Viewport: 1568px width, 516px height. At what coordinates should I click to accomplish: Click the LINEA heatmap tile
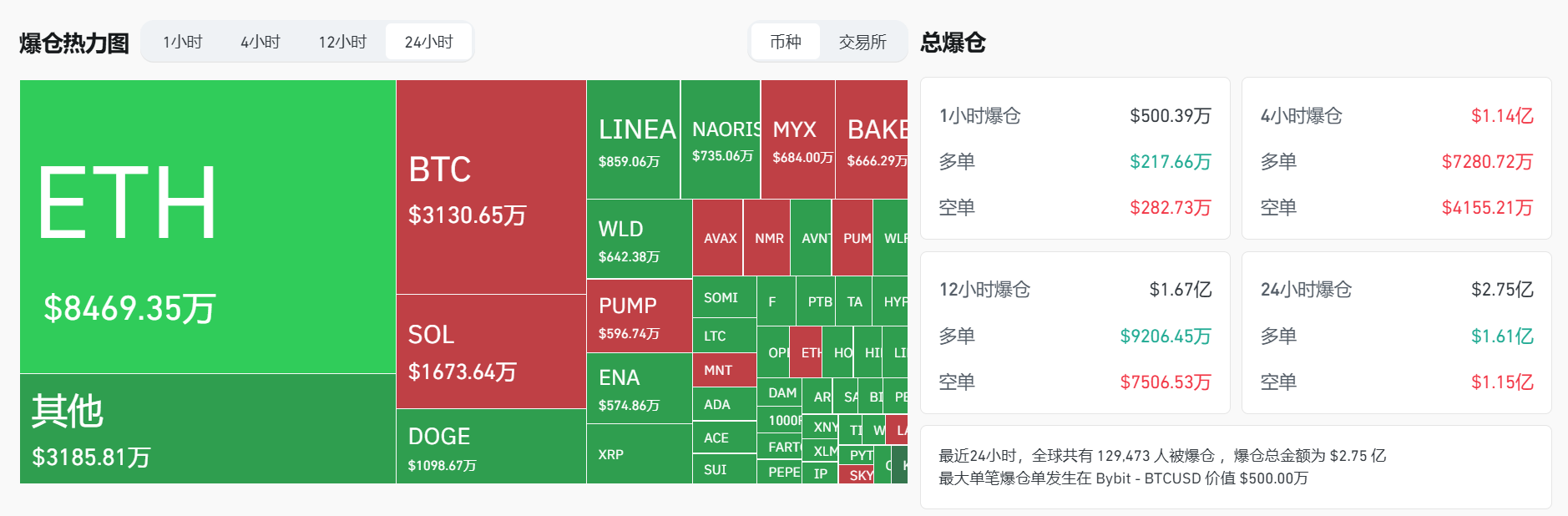(634, 139)
